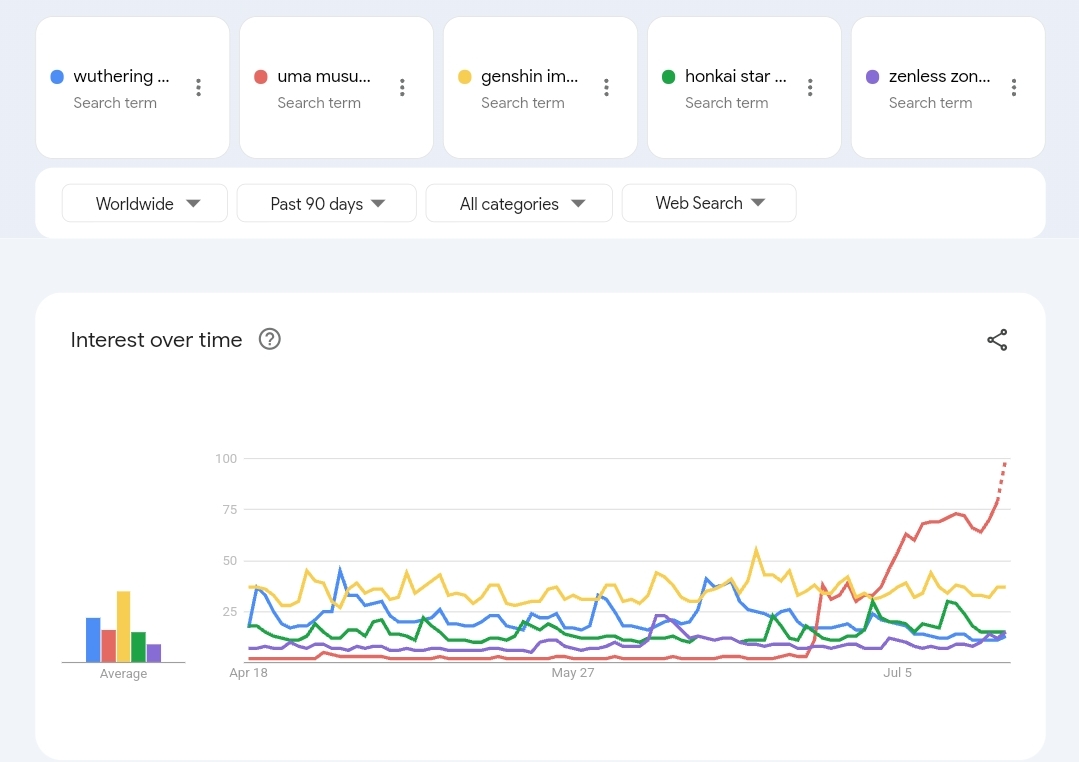
Task: Click yellow color dot of genshin term
Action: 464,76
